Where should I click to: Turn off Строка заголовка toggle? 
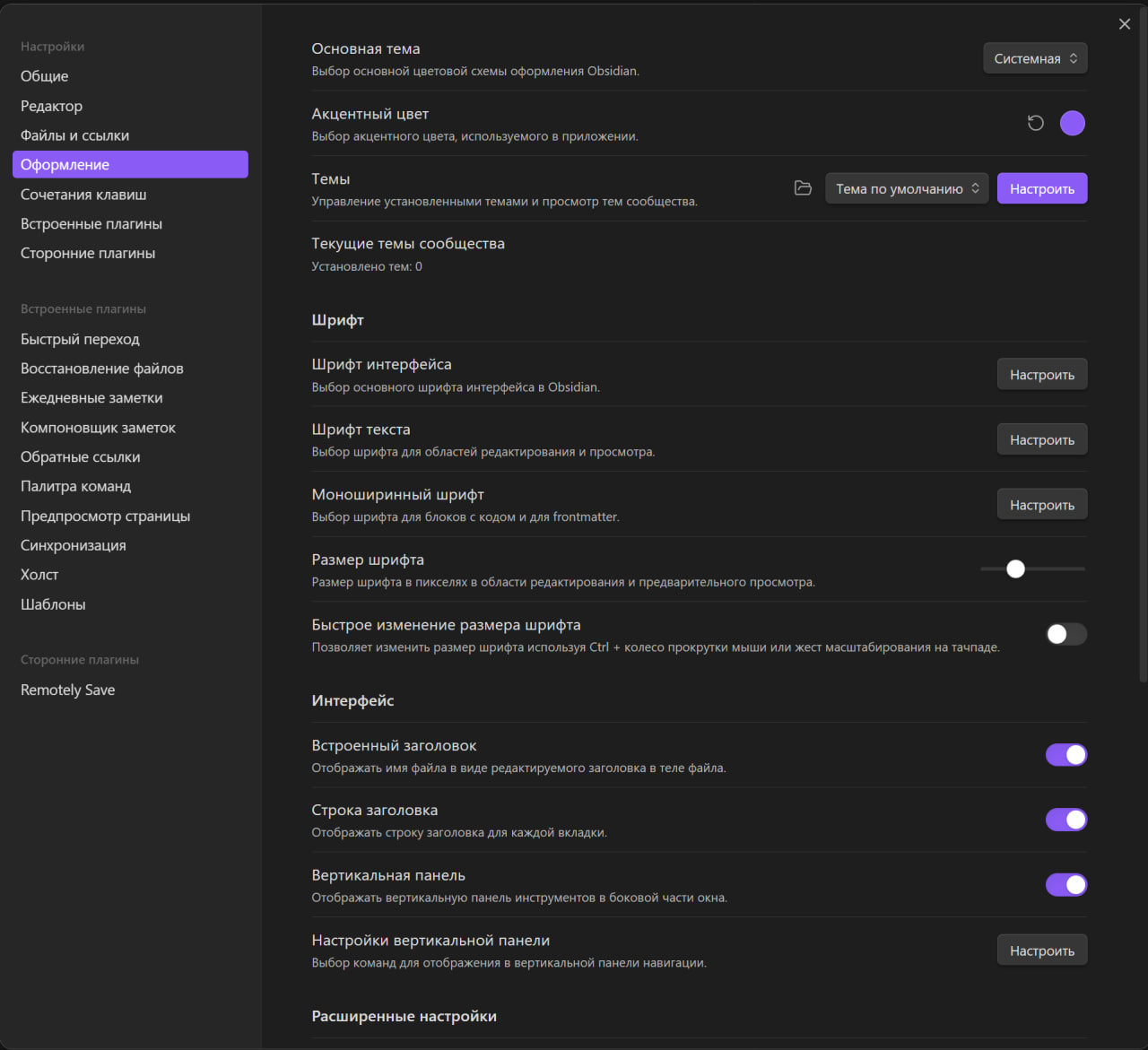click(x=1066, y=820)
